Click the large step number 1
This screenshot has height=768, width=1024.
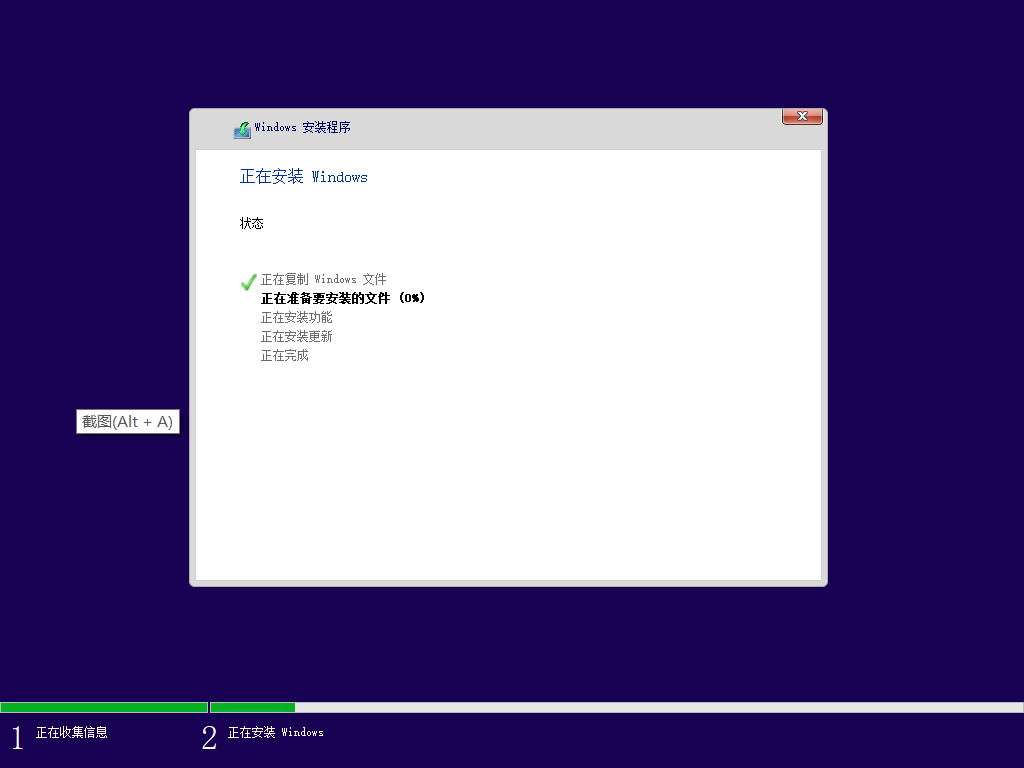coord(17,738)
